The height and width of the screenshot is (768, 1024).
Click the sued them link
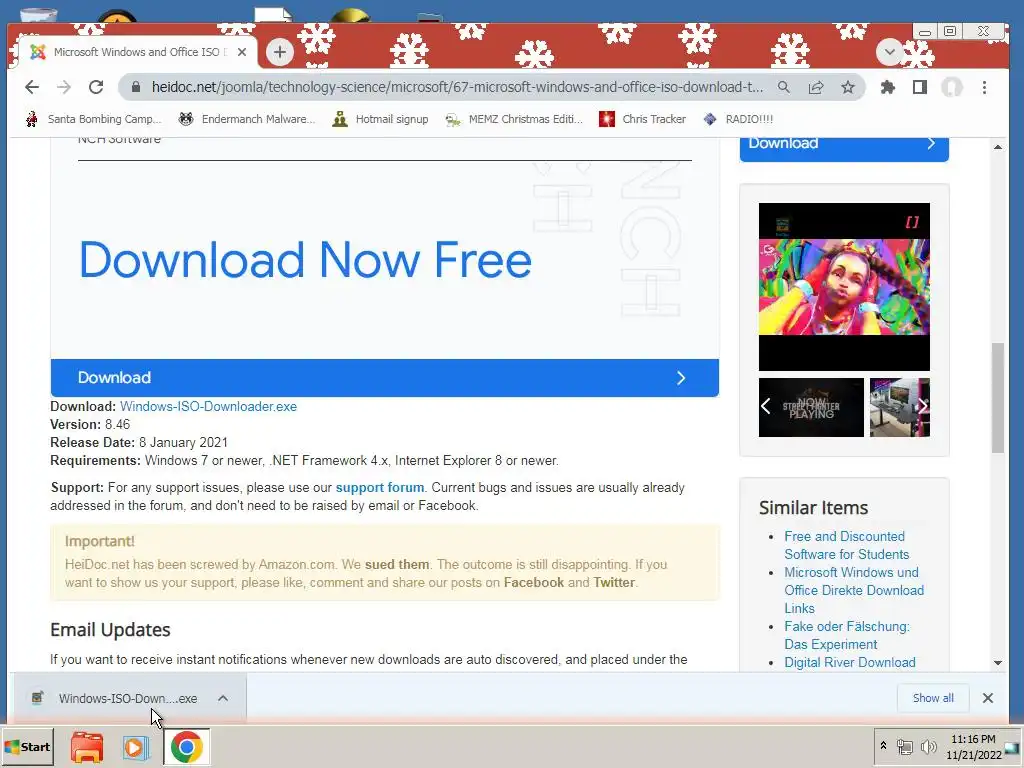(397, 564)
